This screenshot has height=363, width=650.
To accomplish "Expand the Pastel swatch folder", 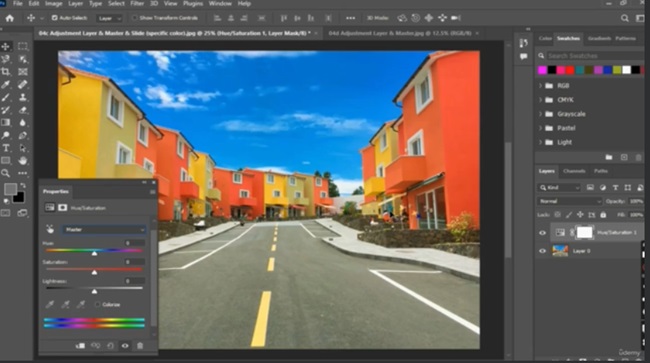I will 541,128.
